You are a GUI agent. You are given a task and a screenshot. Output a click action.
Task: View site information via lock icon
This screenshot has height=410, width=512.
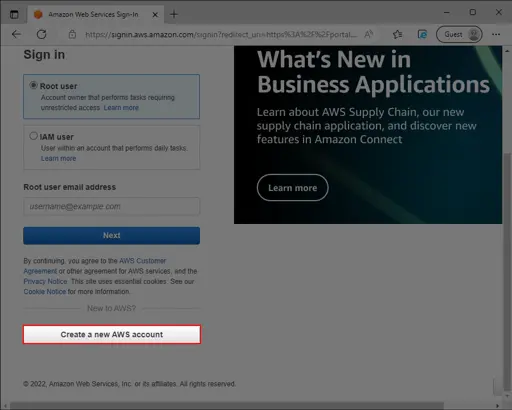click(72, 34)
